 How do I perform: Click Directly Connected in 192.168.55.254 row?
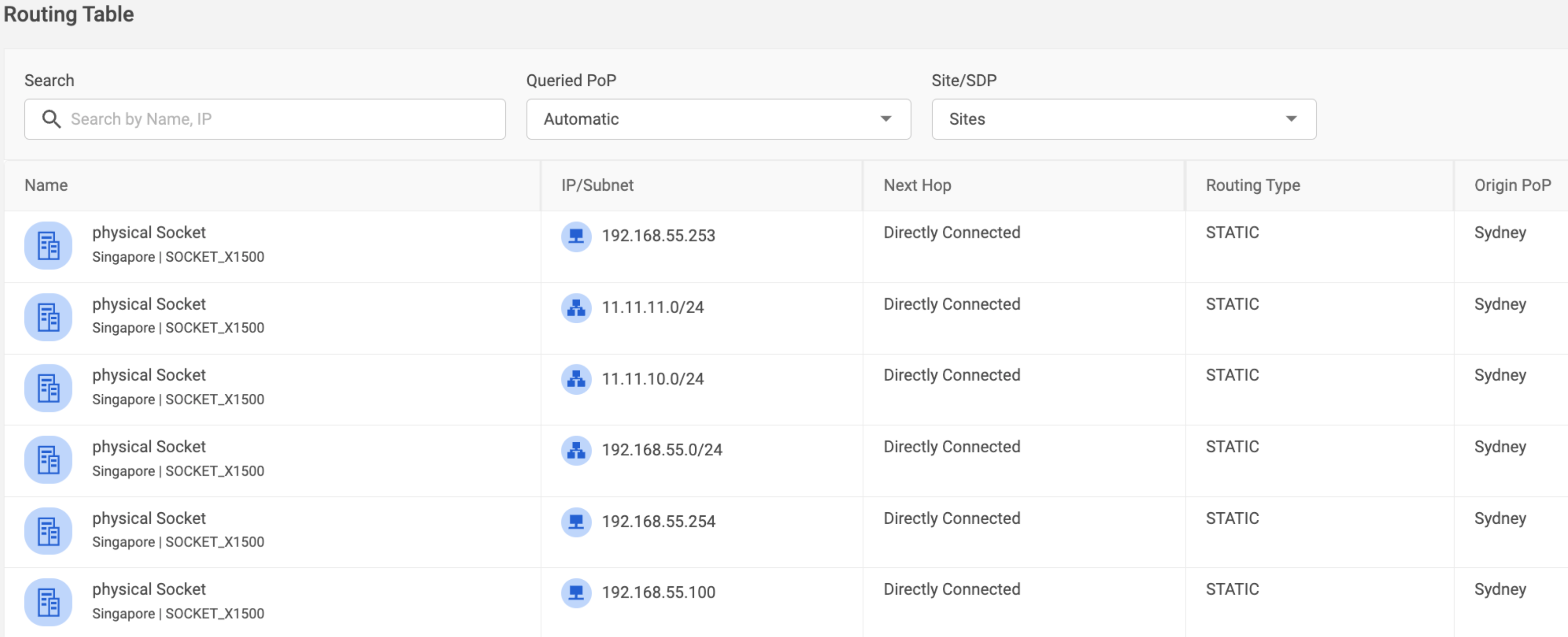point(951,518)
